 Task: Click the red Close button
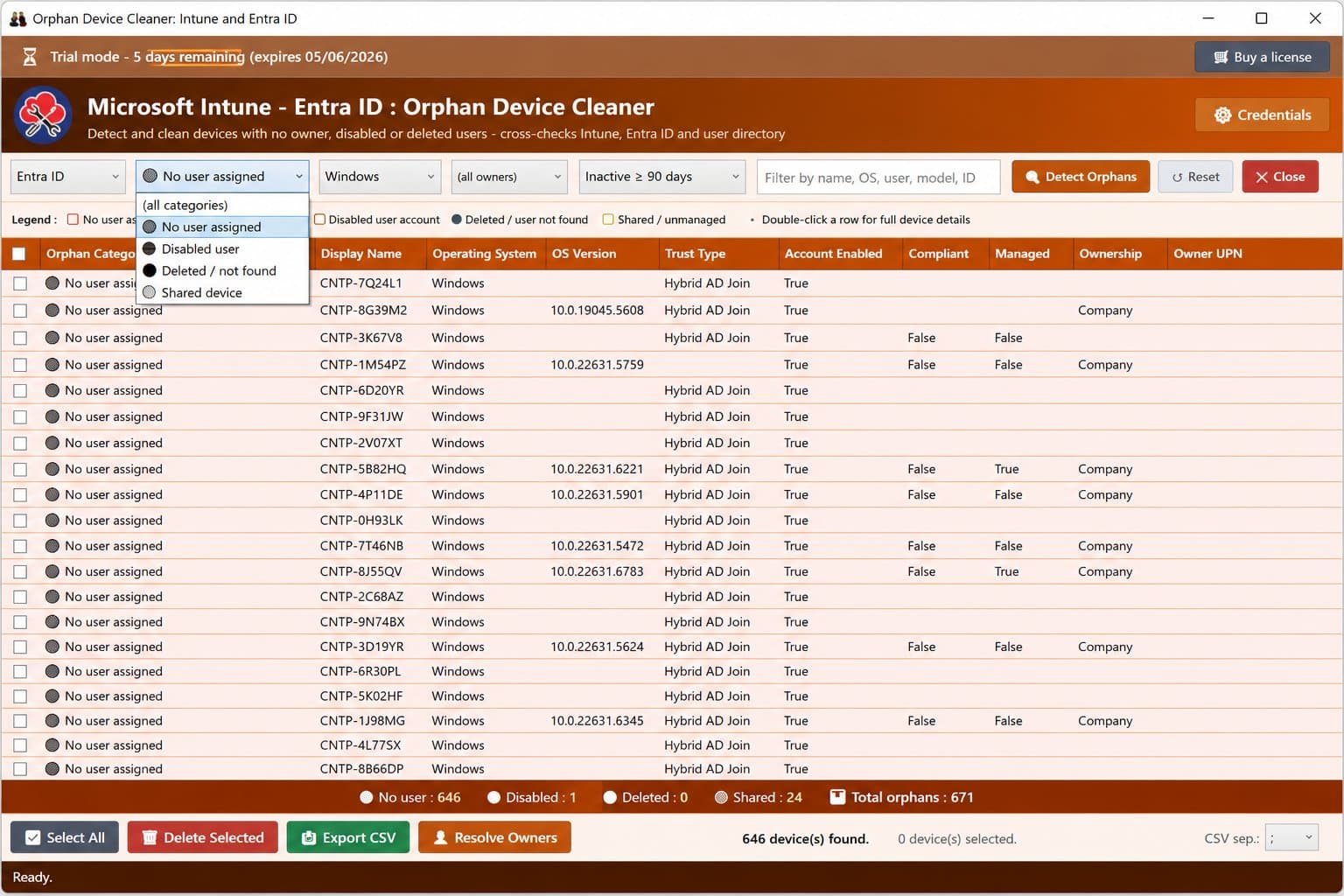1280,177
